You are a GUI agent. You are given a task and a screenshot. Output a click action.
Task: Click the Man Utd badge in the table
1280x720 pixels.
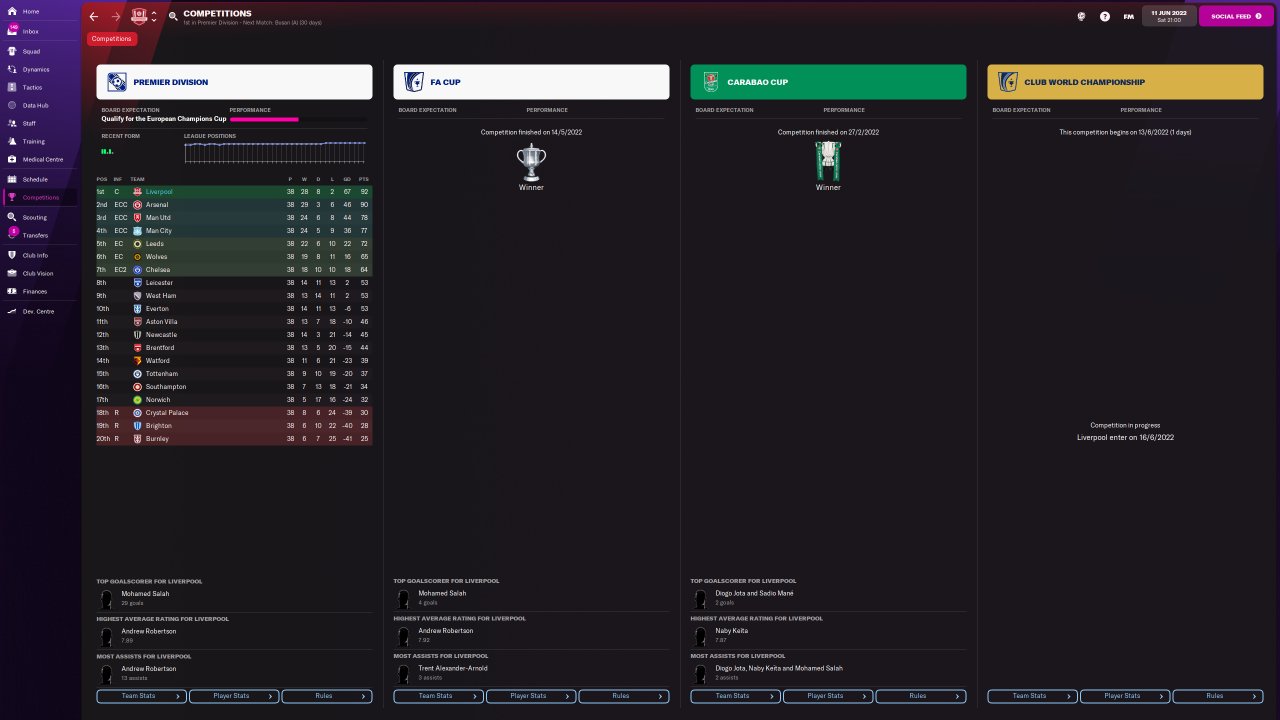click(x=137, y=218)
